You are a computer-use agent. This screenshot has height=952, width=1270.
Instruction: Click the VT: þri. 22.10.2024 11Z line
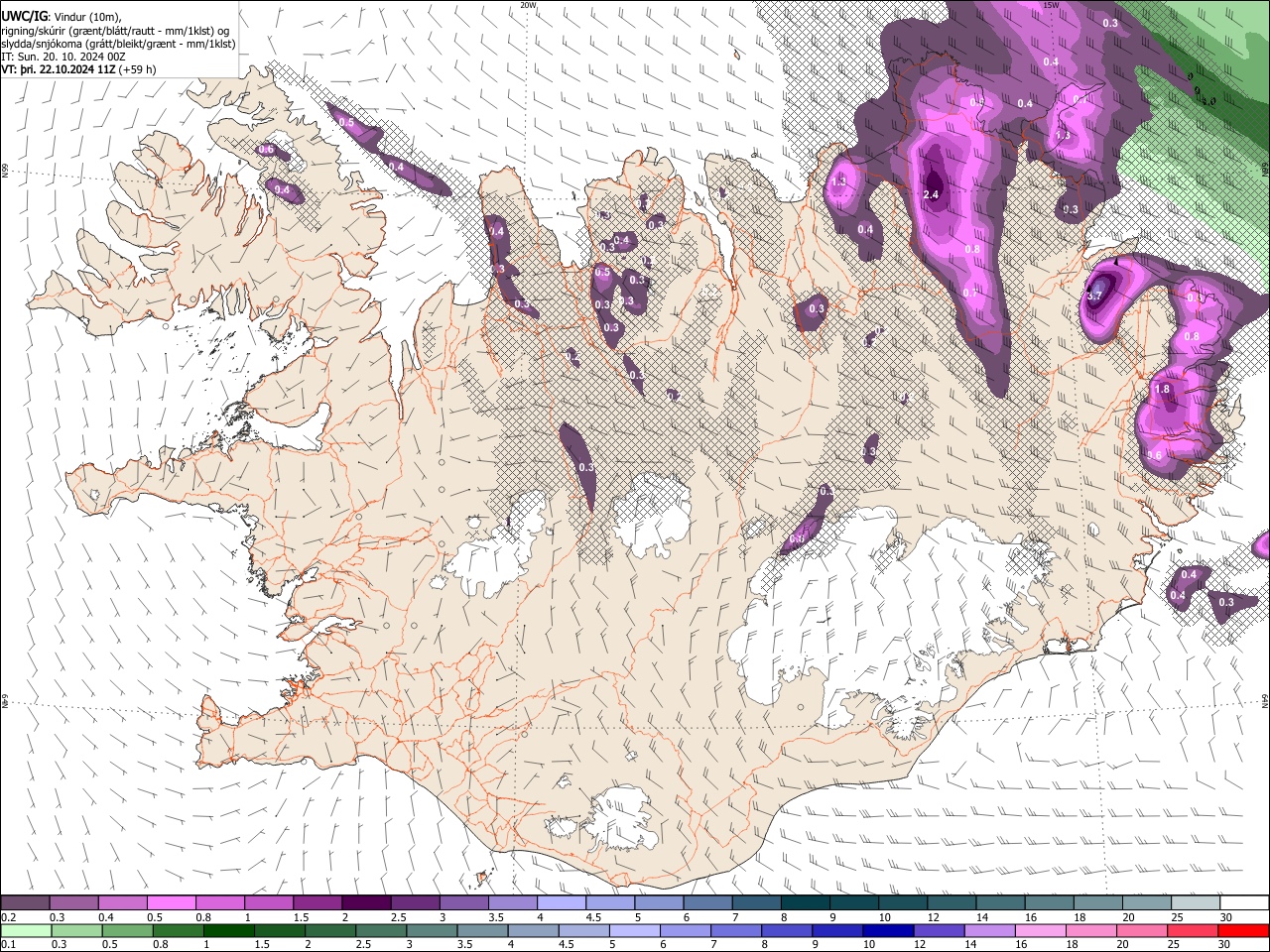pyautogui.click(x=60, y=69)
